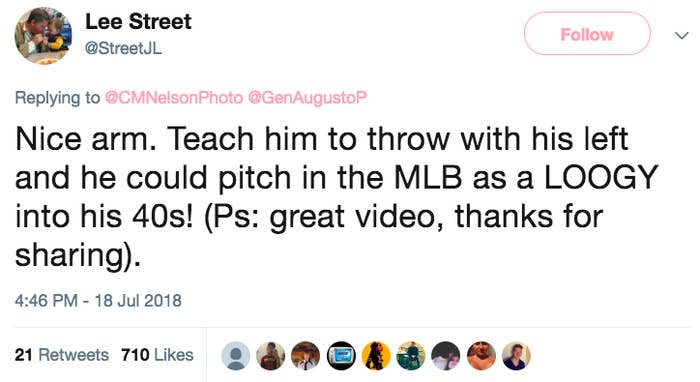The height and width of the screenshot is (382, 700).
Task: Click the Follow button
Action: click(x=587, y=34)
